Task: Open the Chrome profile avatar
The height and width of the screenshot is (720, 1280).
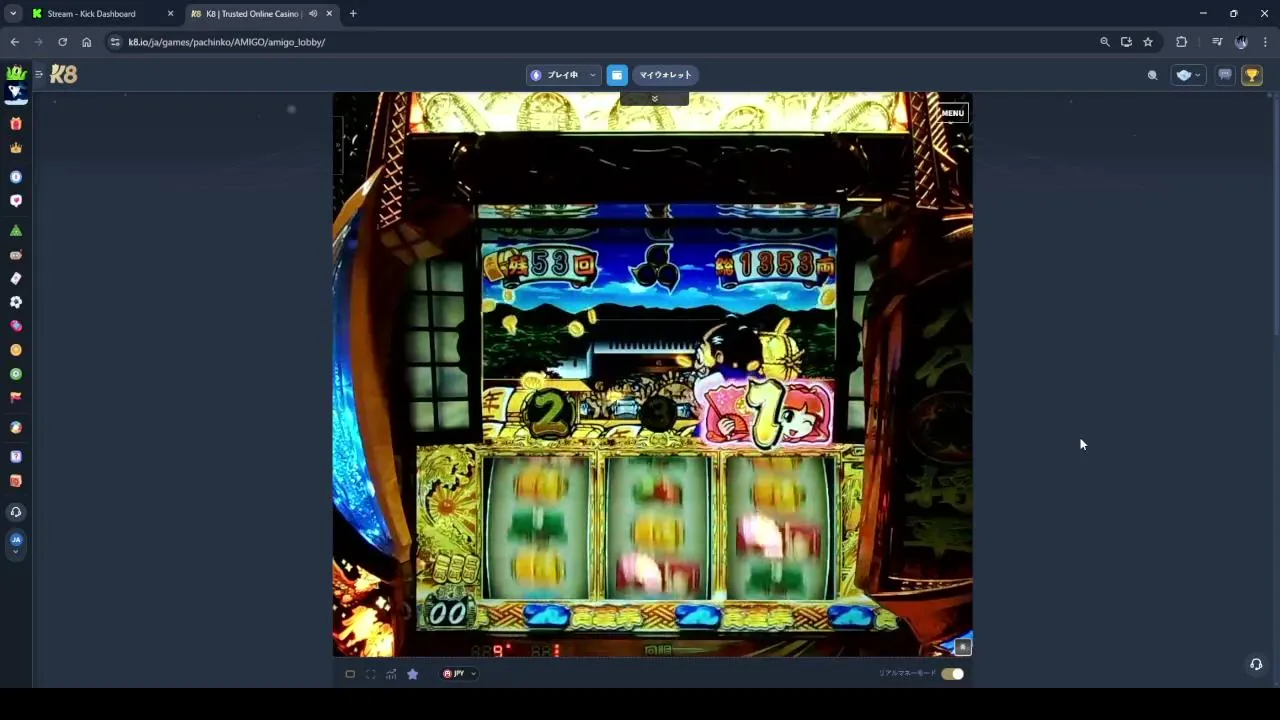Action: 1241,42
